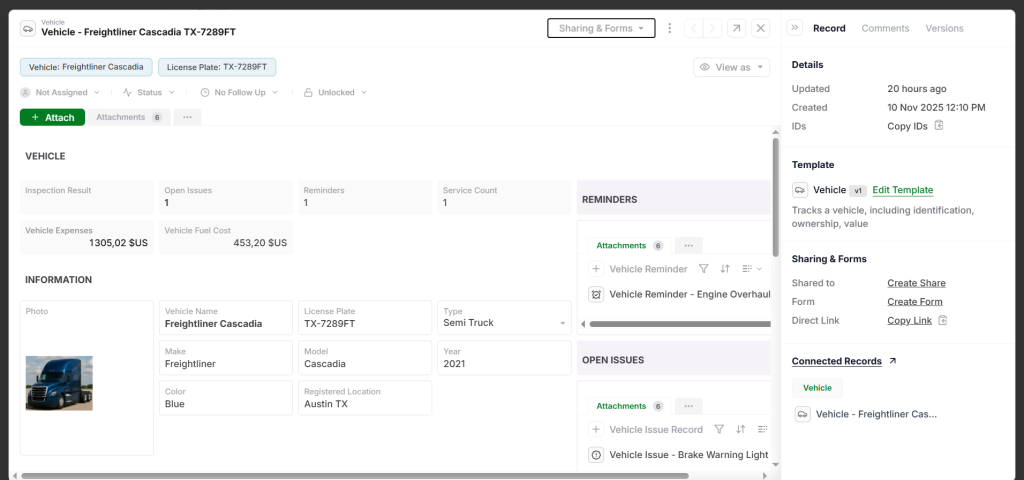The image size is (1024, 480).
Task: Toggle the Unlocked lock state dropdown
Action: click(336, 93)
